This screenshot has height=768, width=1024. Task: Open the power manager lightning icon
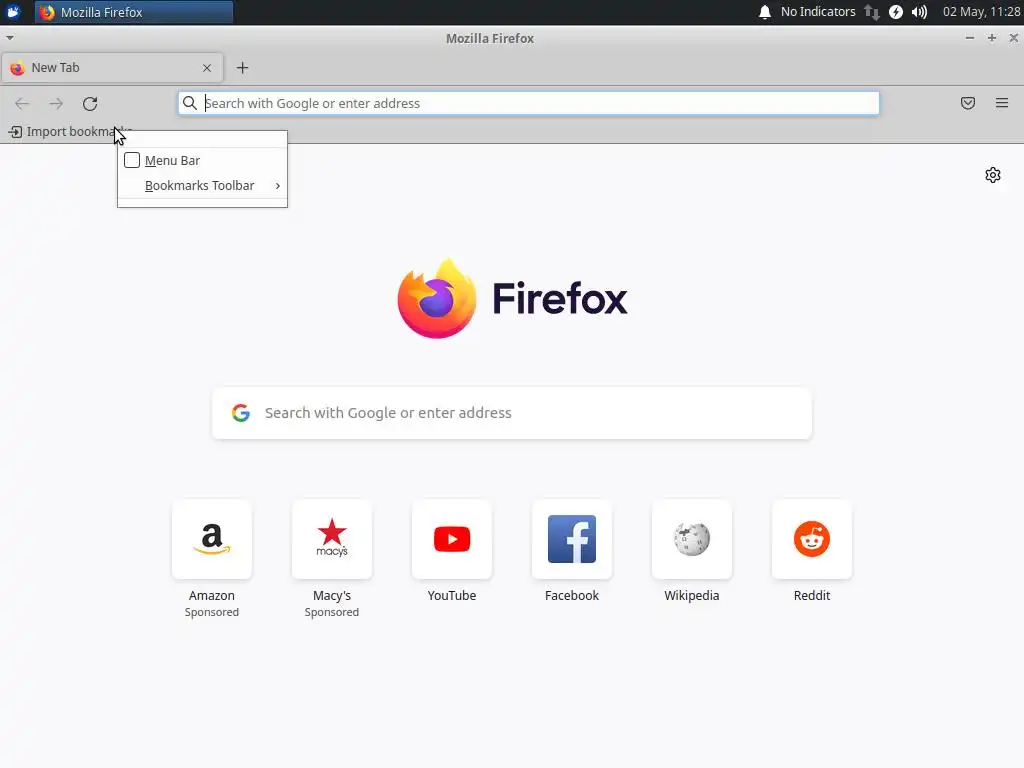coord(896,12)
